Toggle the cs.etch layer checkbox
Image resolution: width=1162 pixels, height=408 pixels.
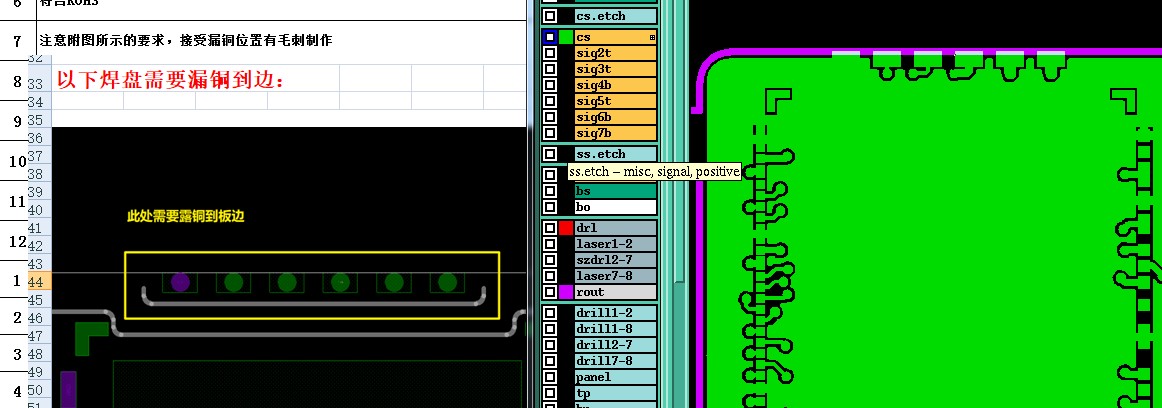(550, 16)
